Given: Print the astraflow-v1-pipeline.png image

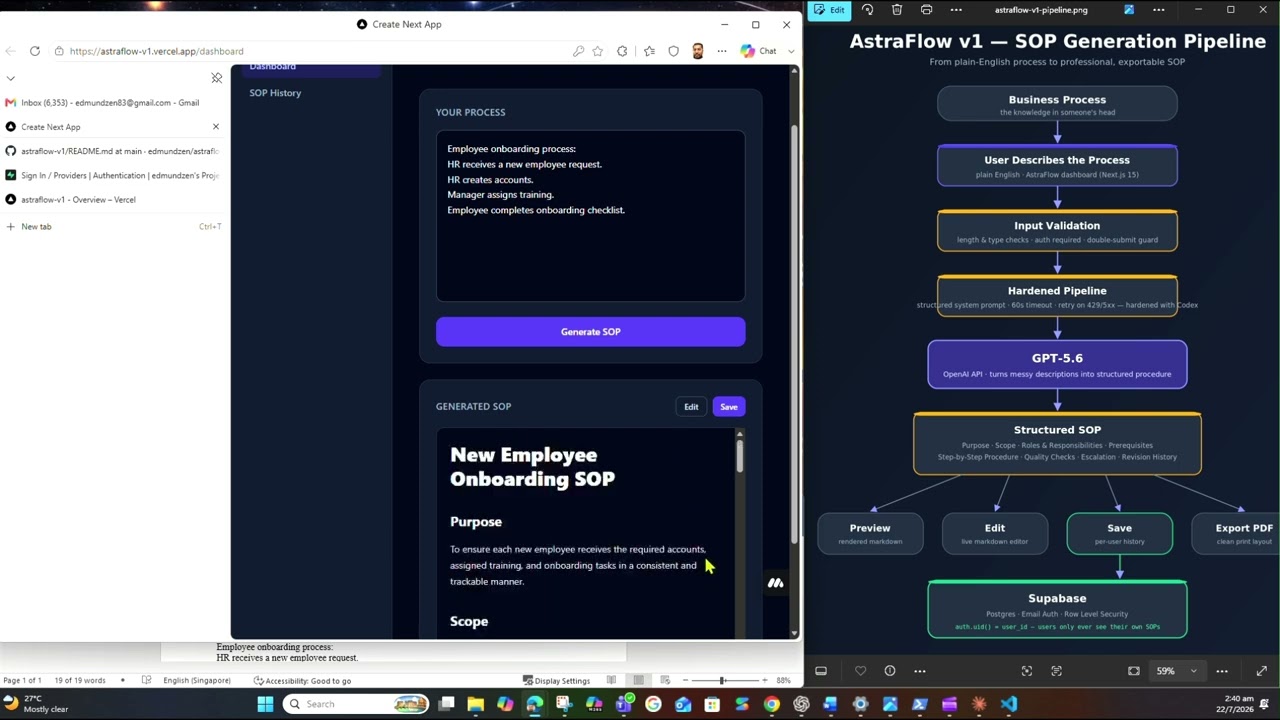Looking at the screenshot, I should click(926, 10).
